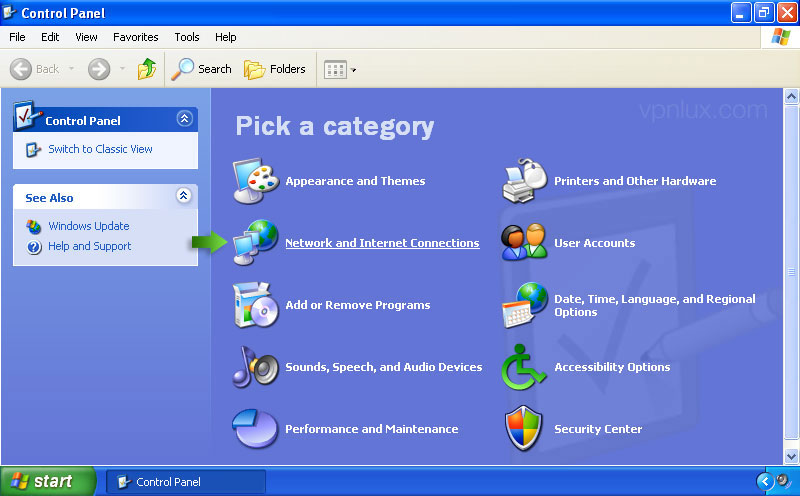Open User Accounts link
800x496 pixels.
coord(595,243)
